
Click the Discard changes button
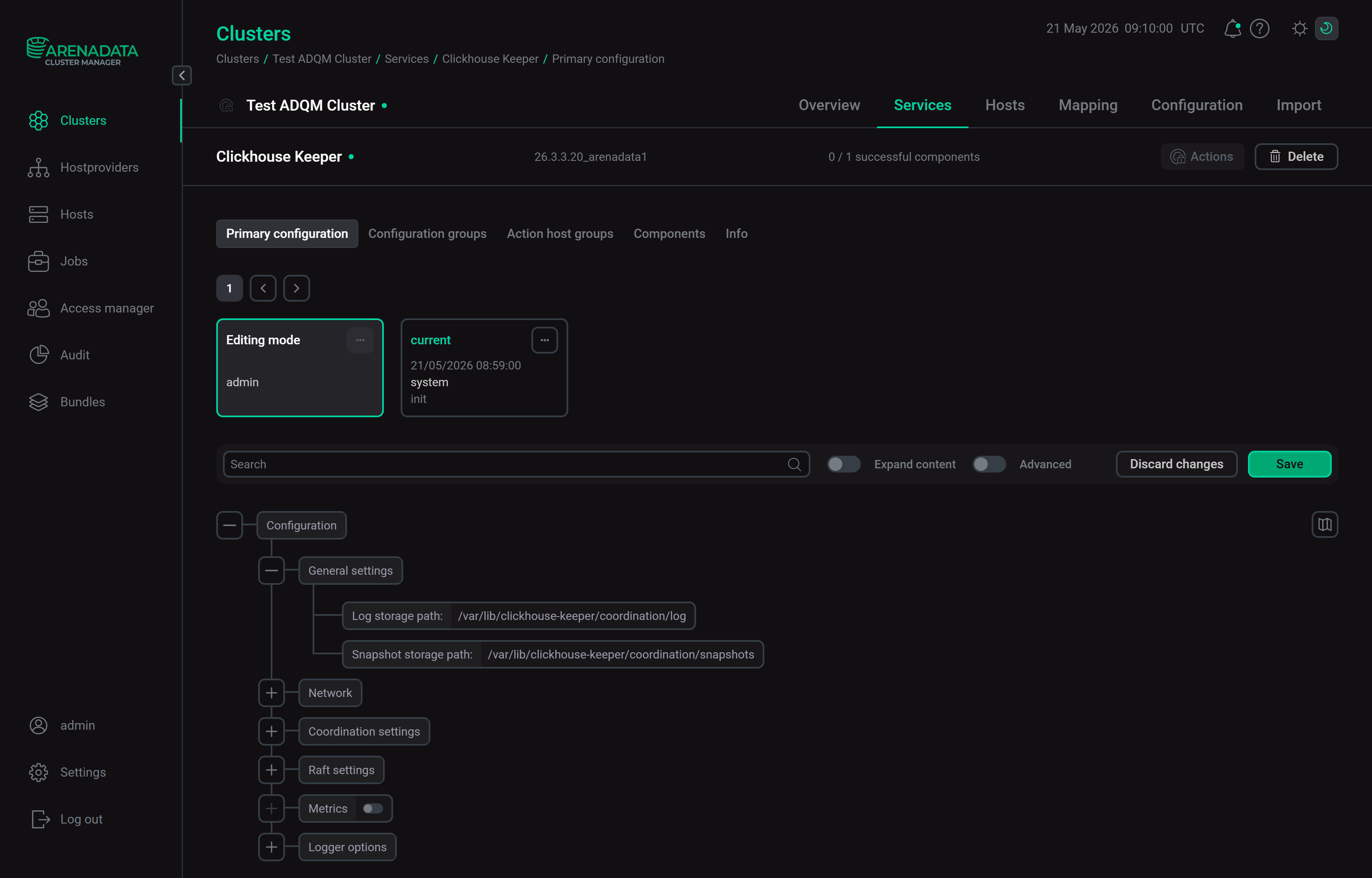coord(1176,464)
